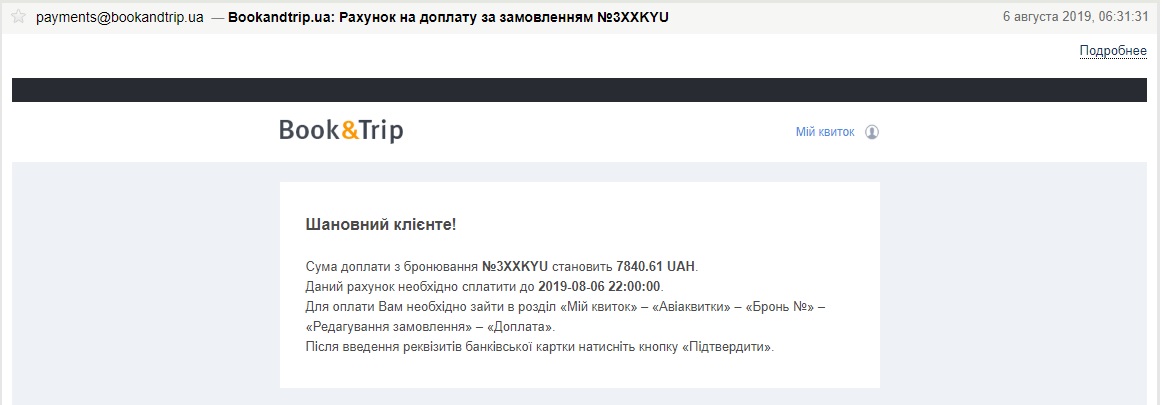
Task: Click the user profile icon beside Мій квіток
Action: (872, 132)
